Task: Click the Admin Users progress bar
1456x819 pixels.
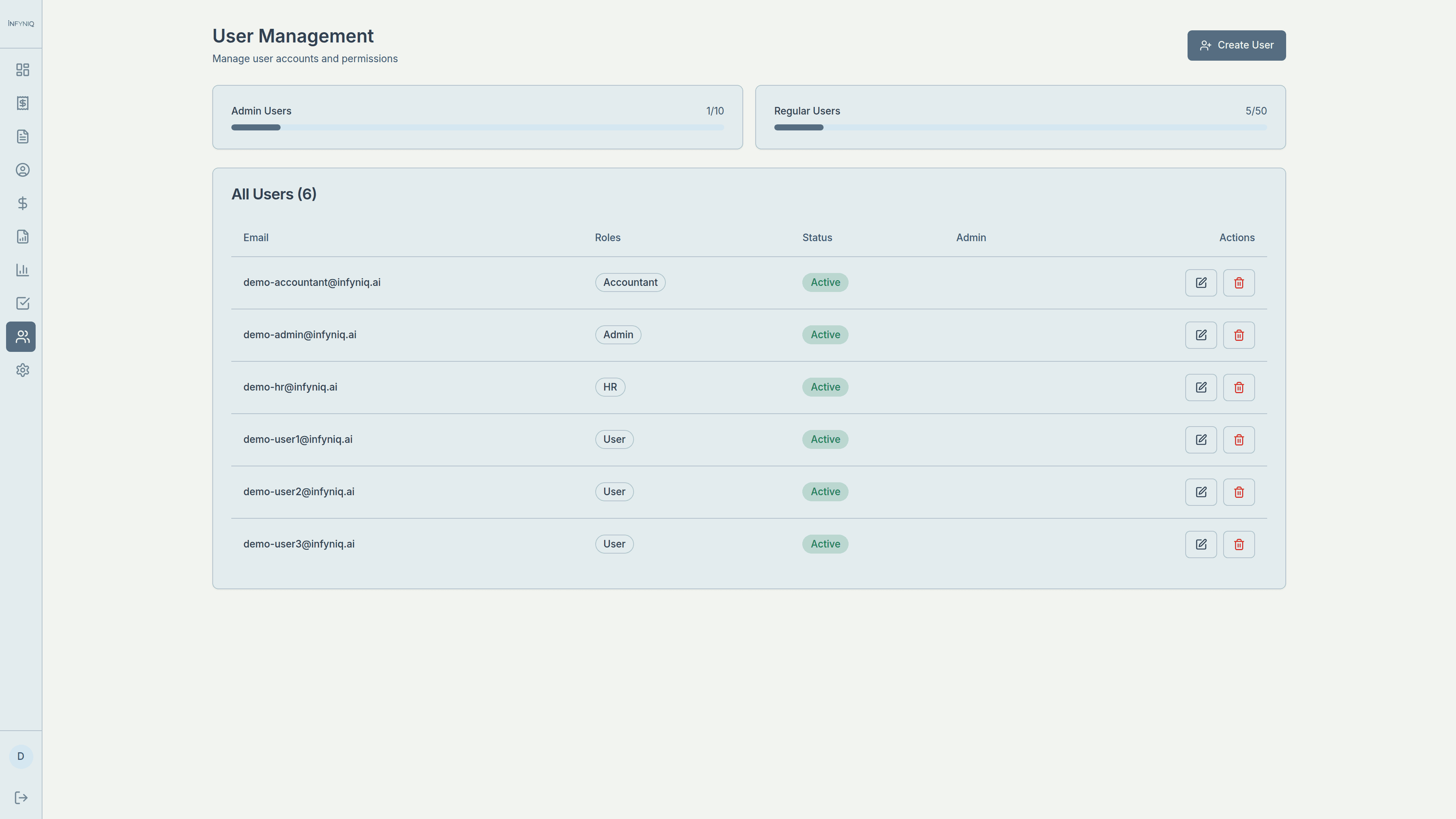Action: coord(477,127)
